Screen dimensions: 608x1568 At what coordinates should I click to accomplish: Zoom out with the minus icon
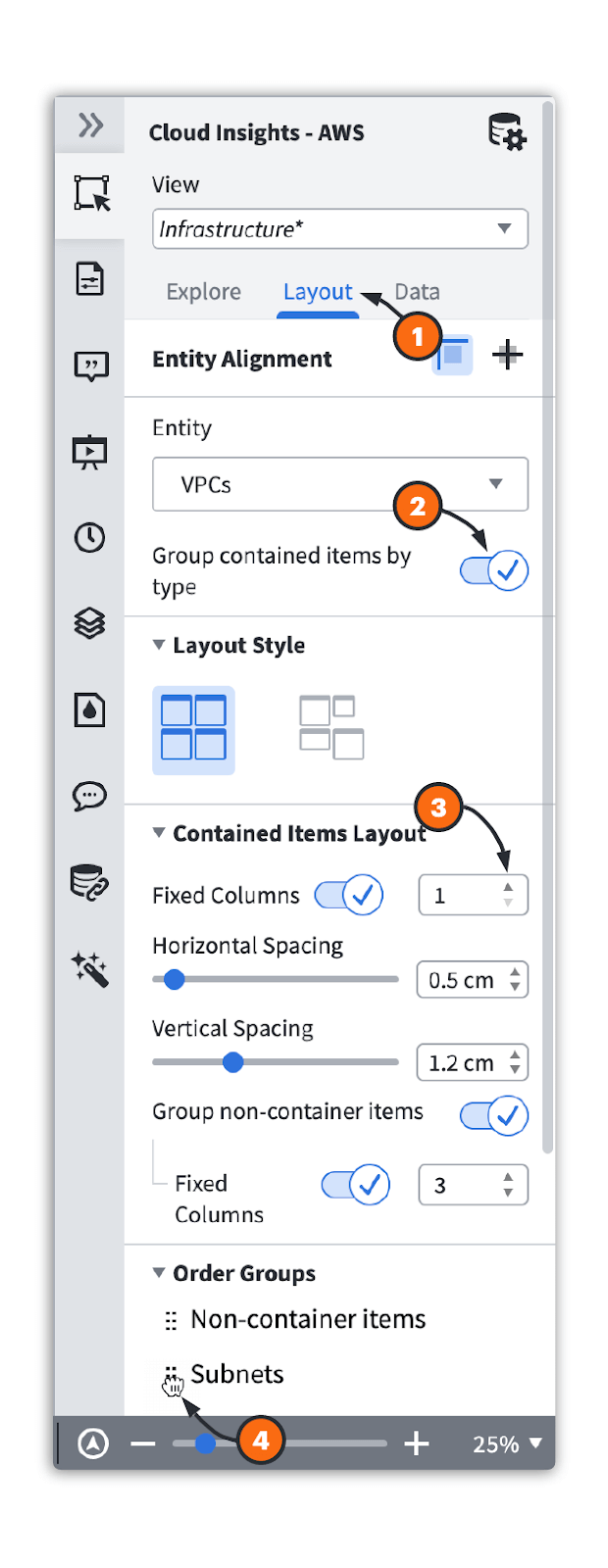[143, 1444]
